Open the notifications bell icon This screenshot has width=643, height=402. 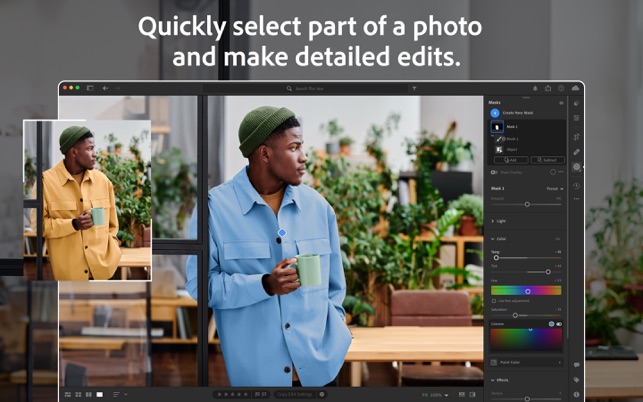point(534,89)
